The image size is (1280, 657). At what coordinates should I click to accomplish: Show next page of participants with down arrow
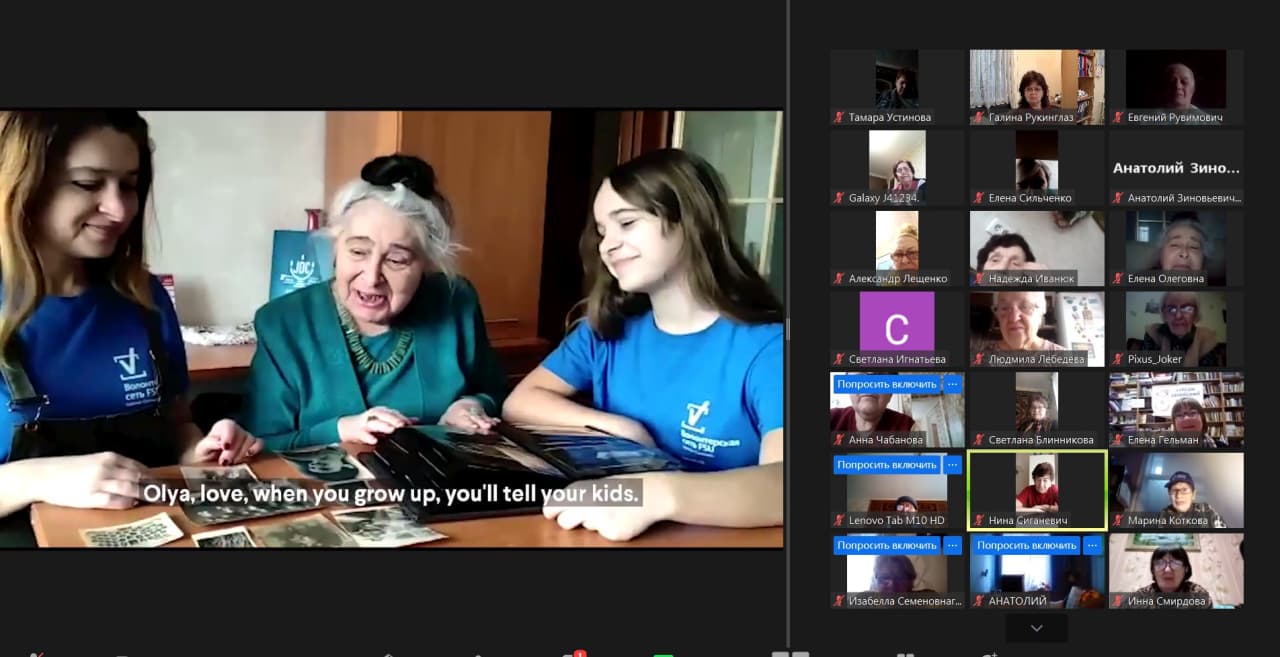point(1036,628)
